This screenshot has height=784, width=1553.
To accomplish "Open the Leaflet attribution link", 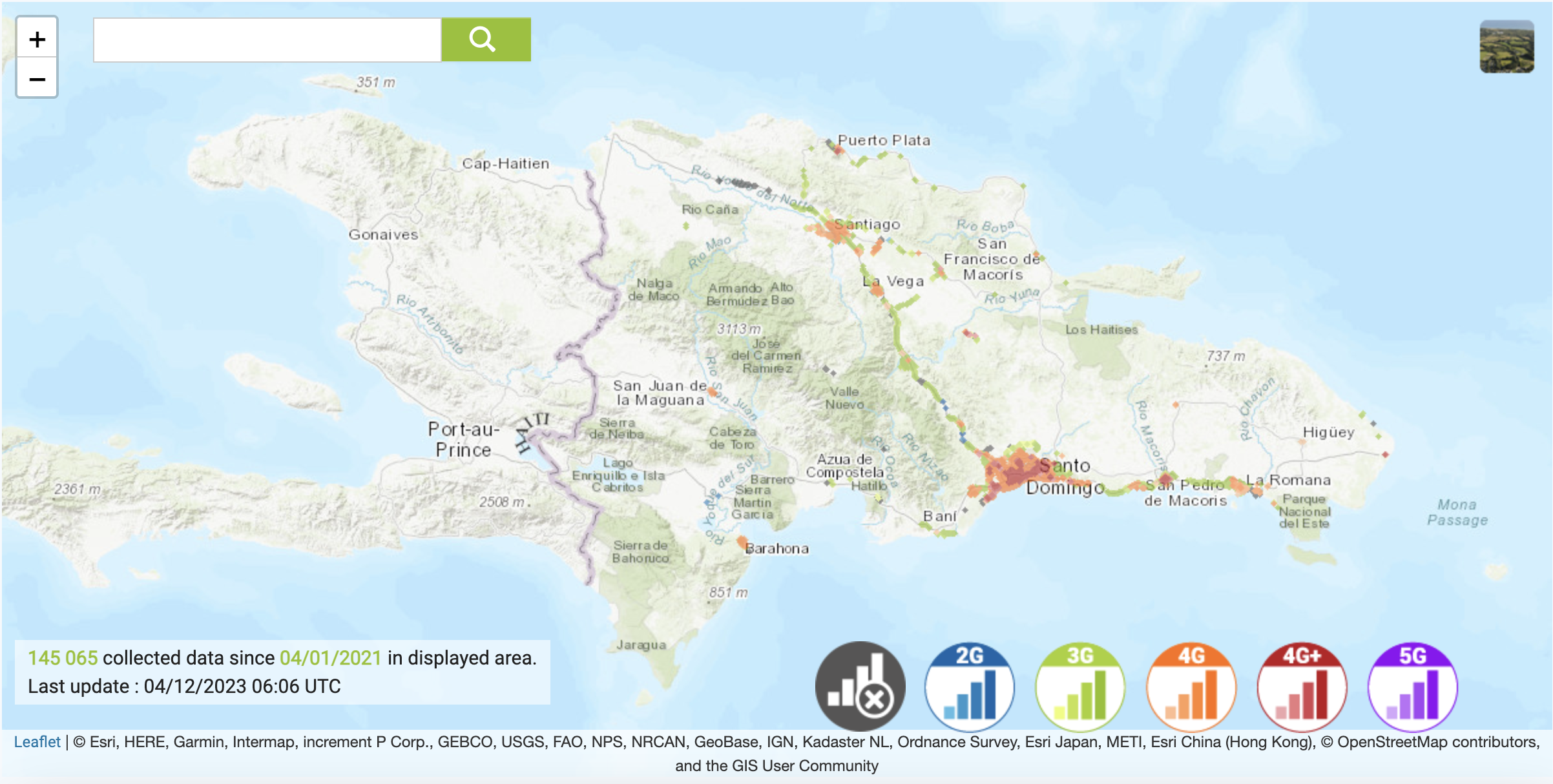I will click(x=37, y=742).
